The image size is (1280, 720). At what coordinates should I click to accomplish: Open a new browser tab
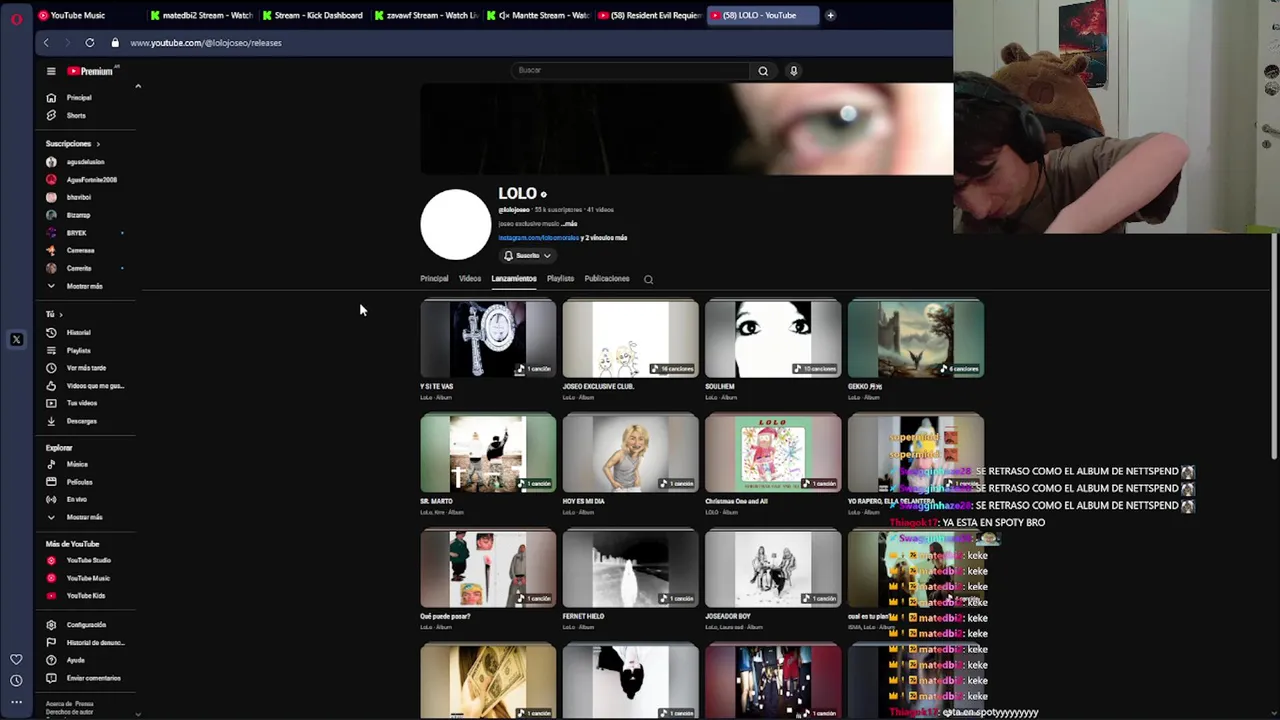tap(830, 15)
